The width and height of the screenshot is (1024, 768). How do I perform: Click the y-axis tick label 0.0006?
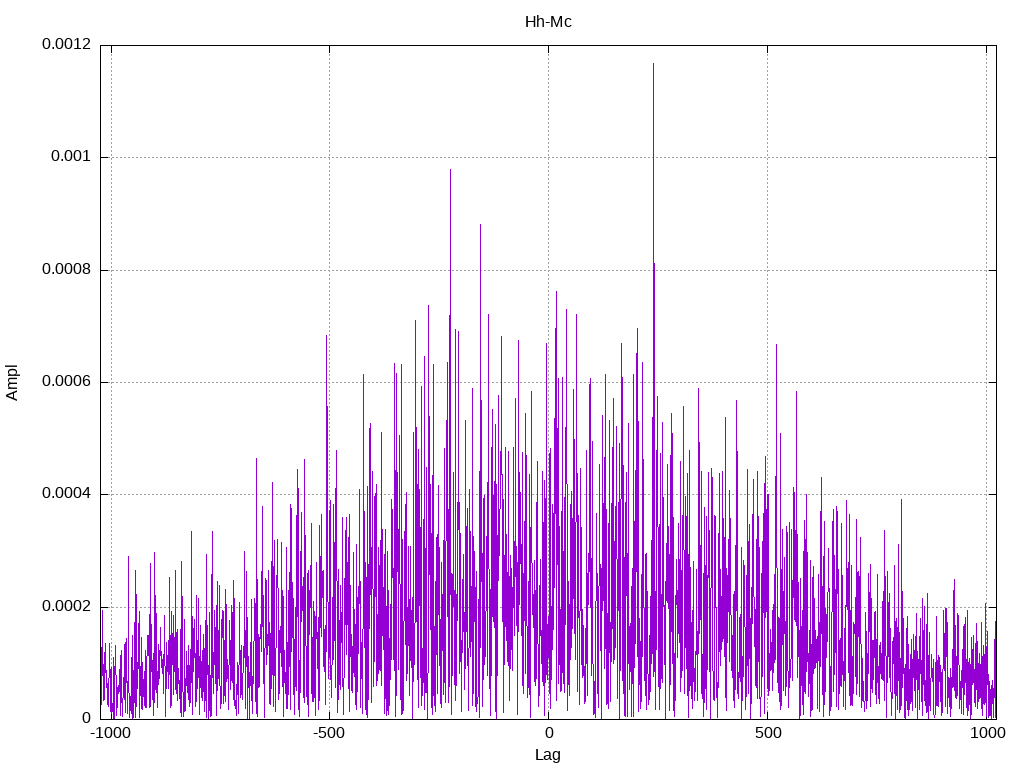67,381
